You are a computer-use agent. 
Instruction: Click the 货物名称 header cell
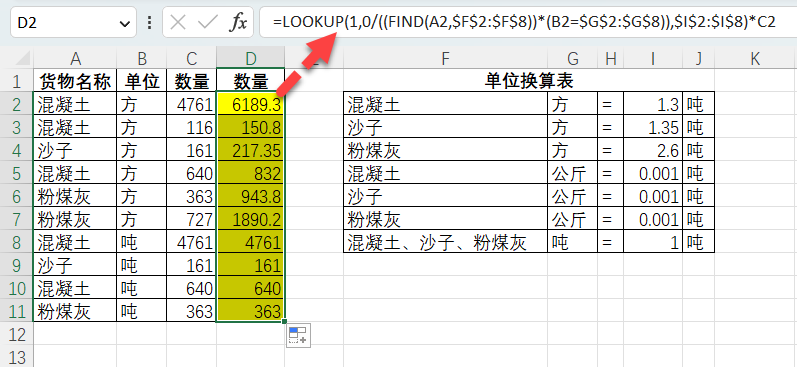[75, 81]
